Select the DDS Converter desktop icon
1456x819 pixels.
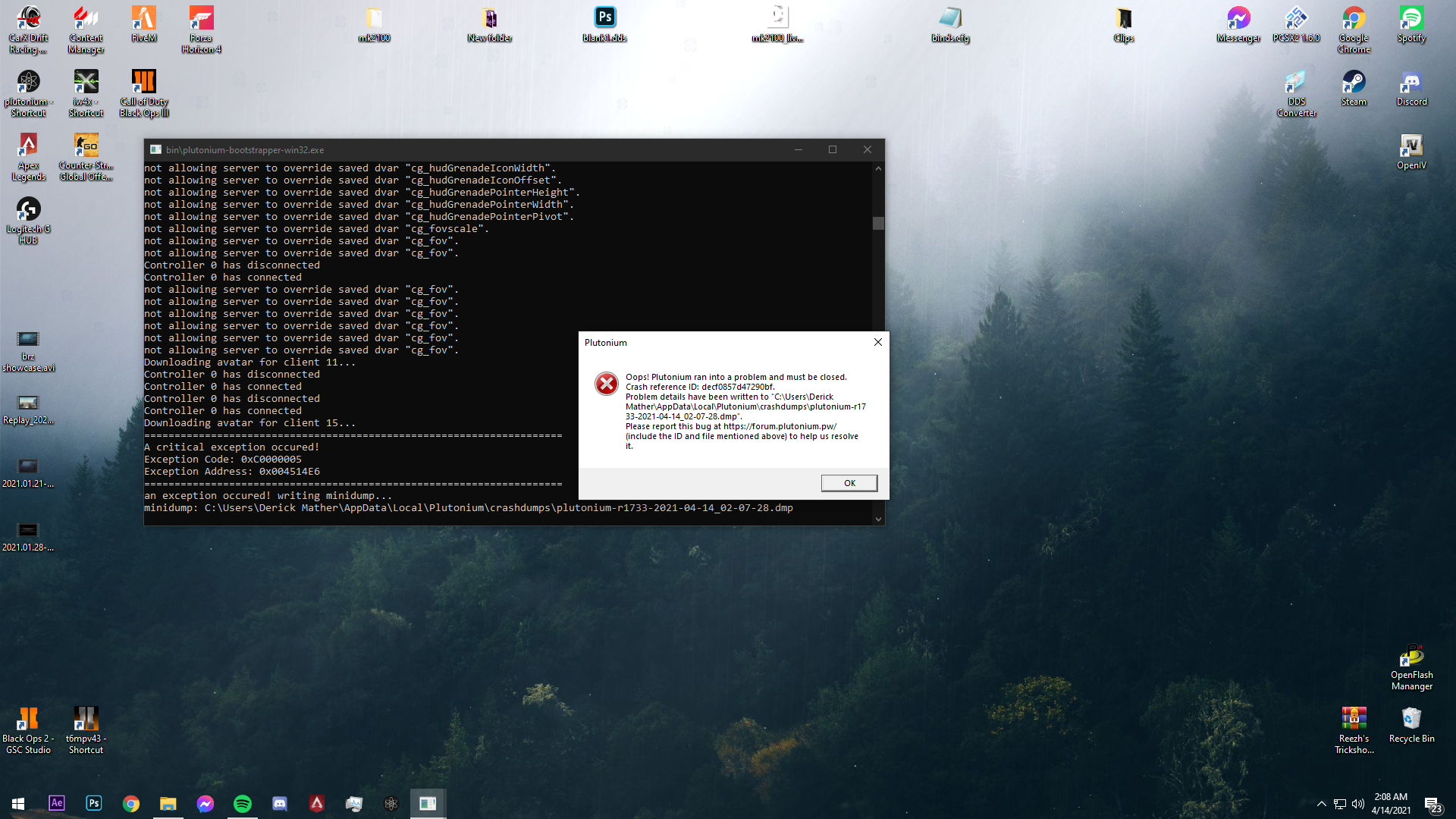pos(1296,94)
